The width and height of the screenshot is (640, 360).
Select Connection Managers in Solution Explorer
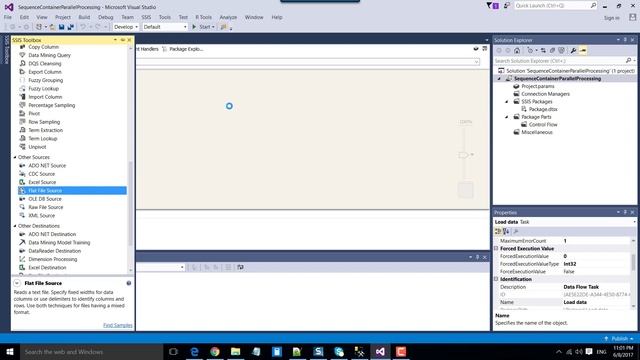tap(545, 94)
